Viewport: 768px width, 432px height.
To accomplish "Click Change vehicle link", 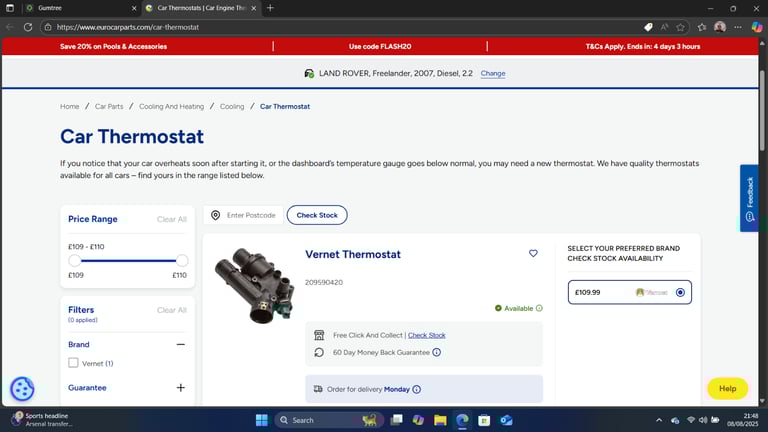I will (x=493, y=73).
